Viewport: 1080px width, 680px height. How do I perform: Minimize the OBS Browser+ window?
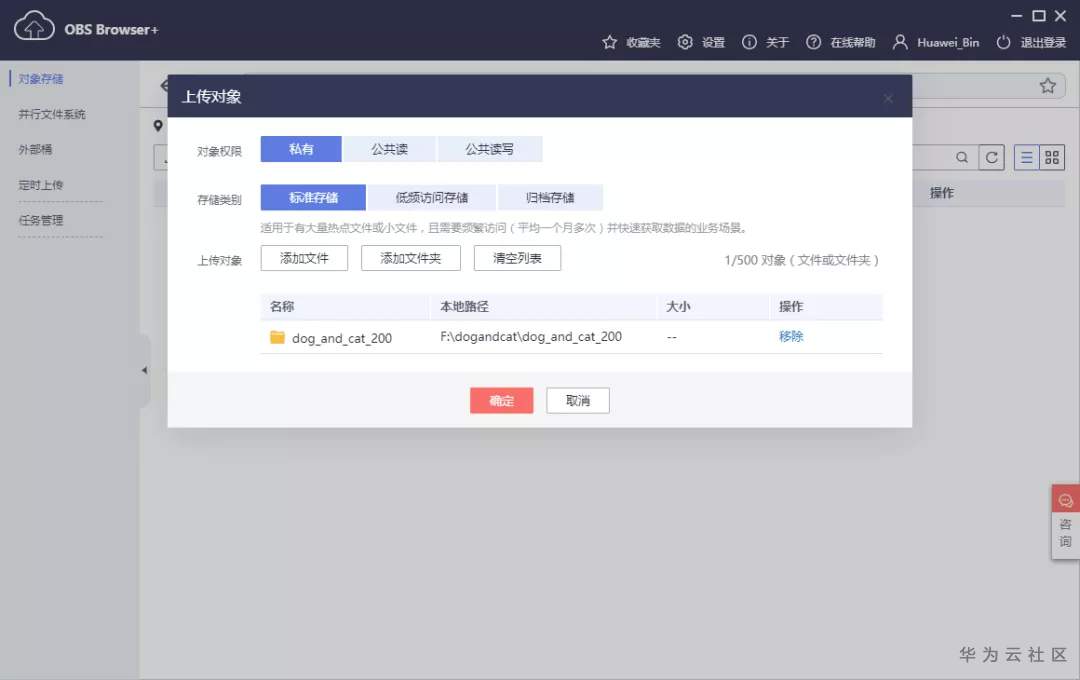coord(1017,15)
